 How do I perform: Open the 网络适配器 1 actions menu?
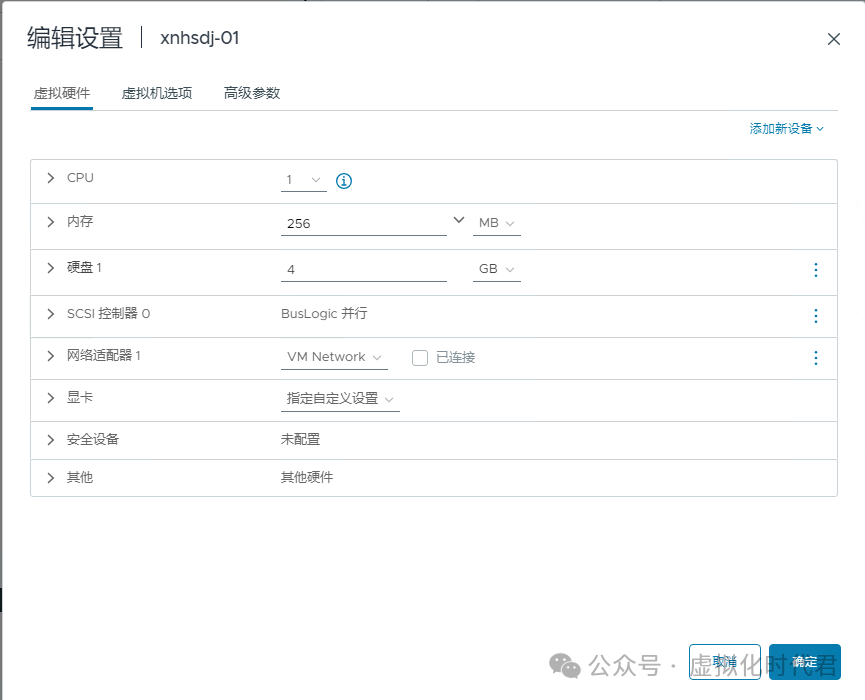(x=815, y=358)
